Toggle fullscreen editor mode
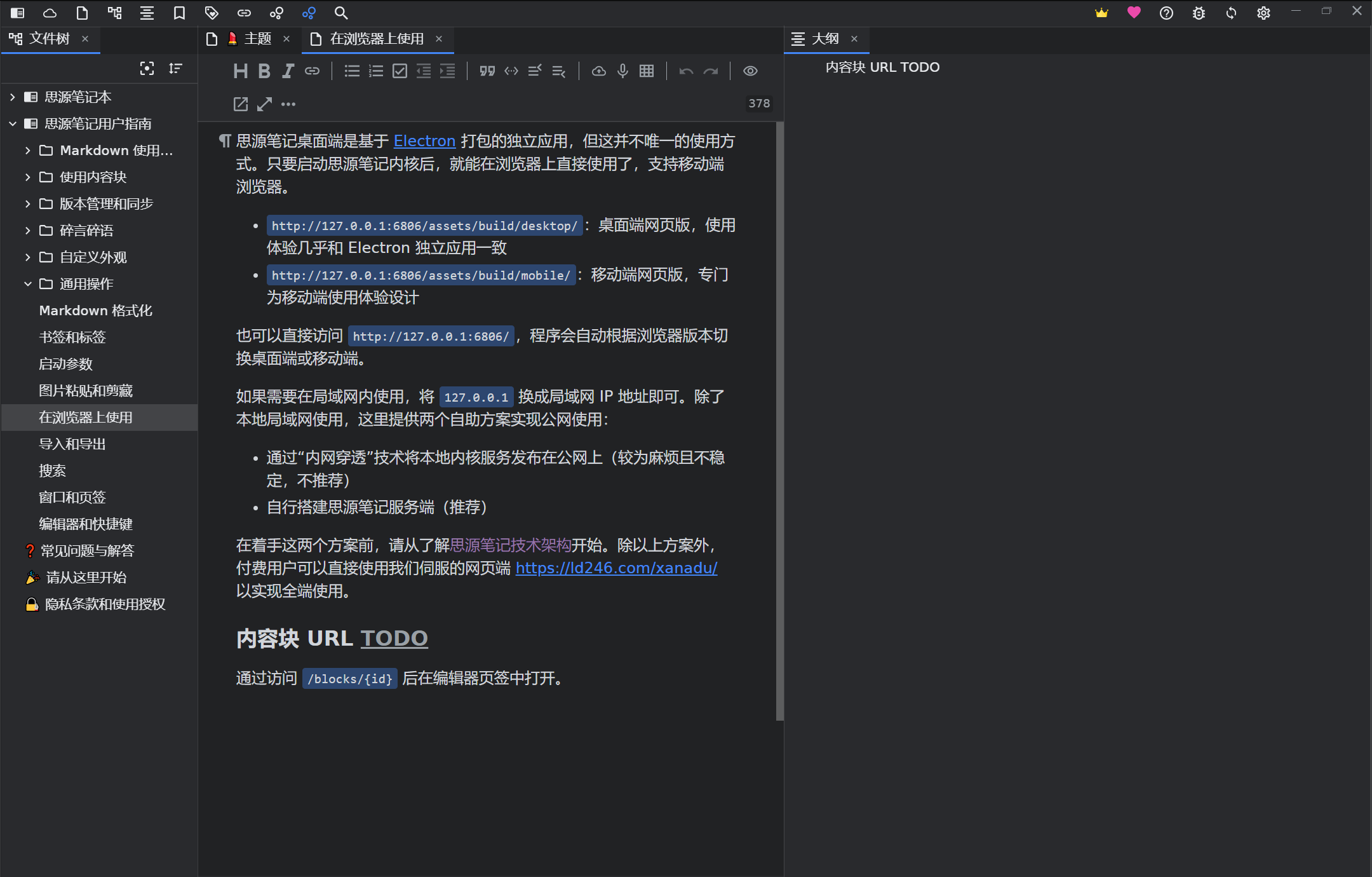The height and width of the screenshot is (877, 1372). 264,104
